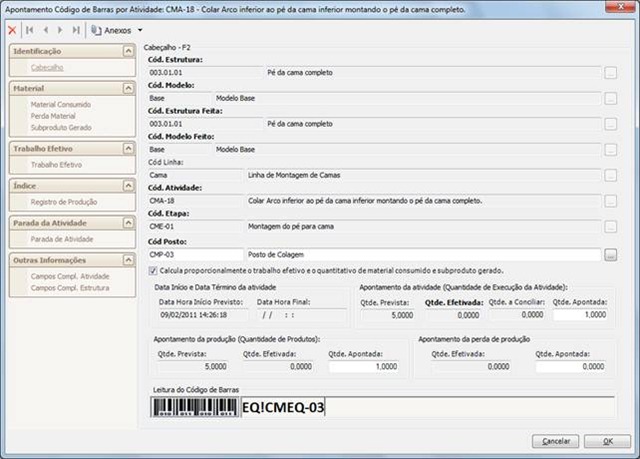This screenshot has height=459, width=640.
Task: Click Qtde. Apontada field in produção group
Action: [x=363, y=366]
